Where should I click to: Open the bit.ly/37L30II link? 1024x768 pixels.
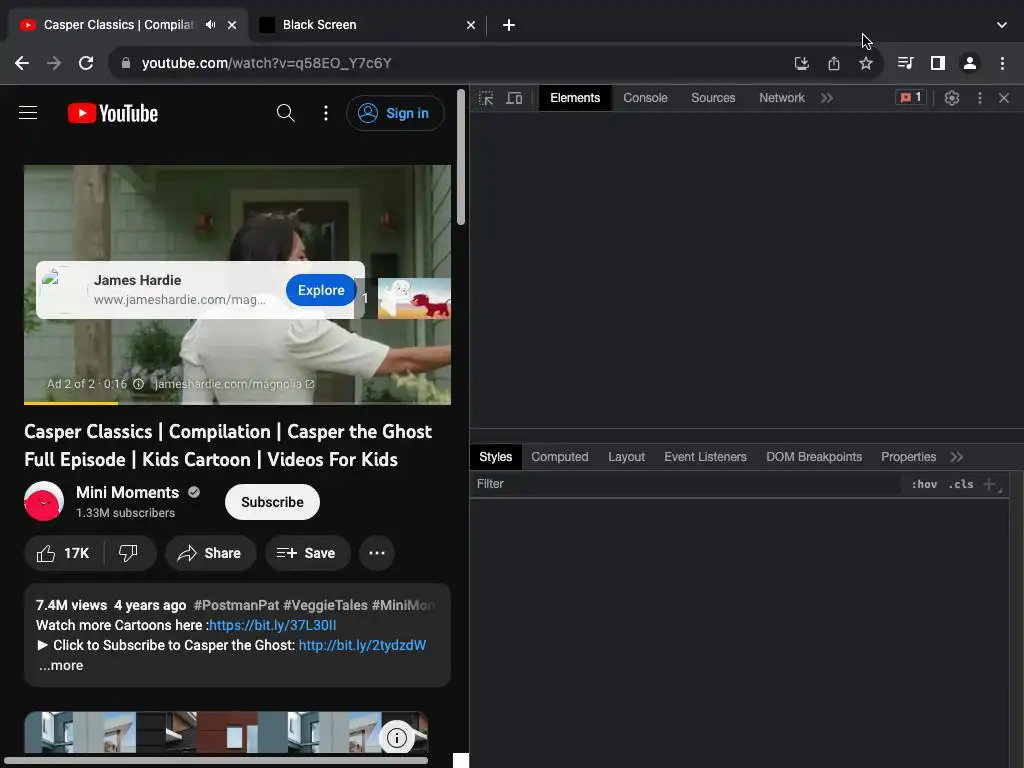[x=272, y=625]
